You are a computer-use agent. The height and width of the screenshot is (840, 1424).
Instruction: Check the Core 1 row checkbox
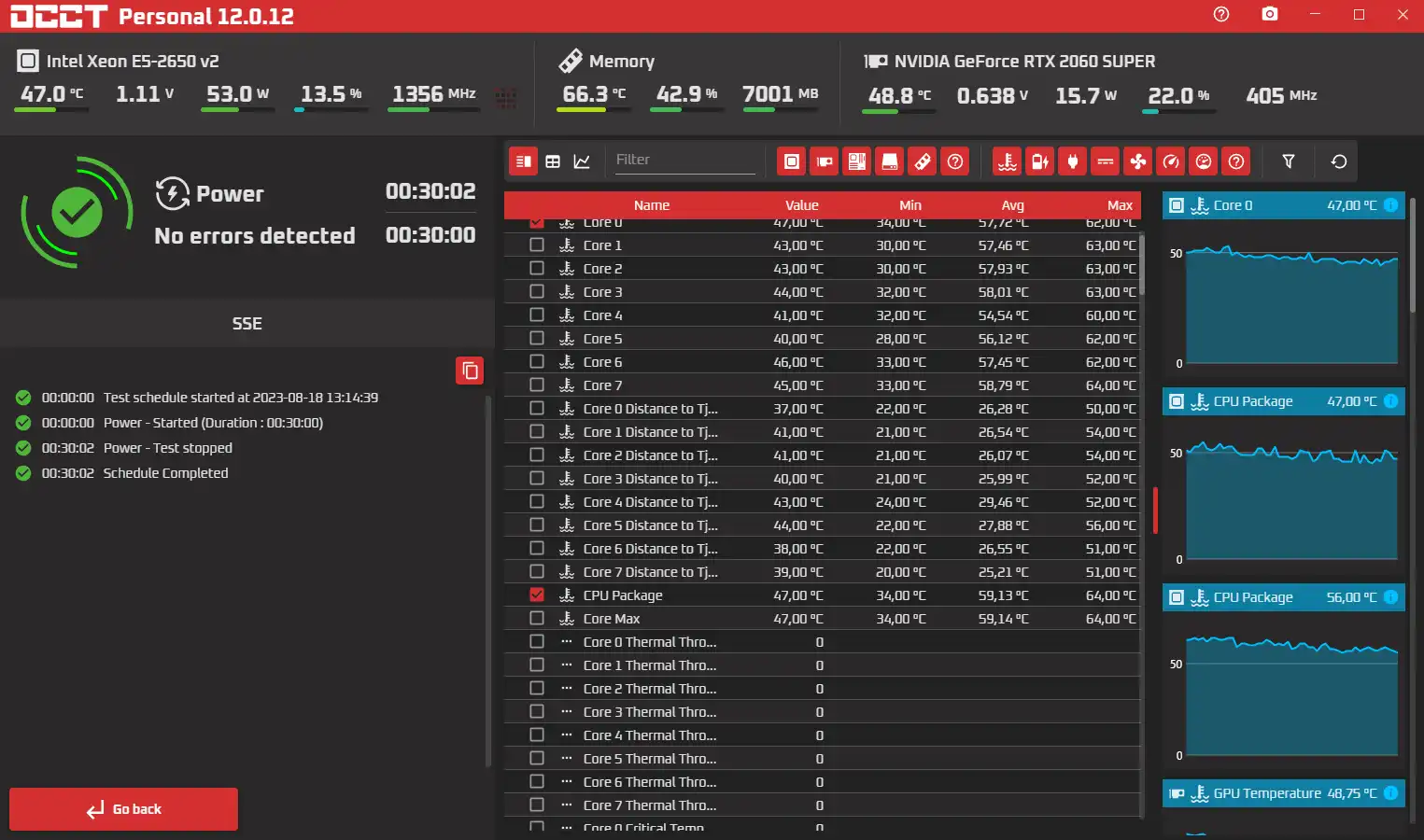[x=536, y=245]
